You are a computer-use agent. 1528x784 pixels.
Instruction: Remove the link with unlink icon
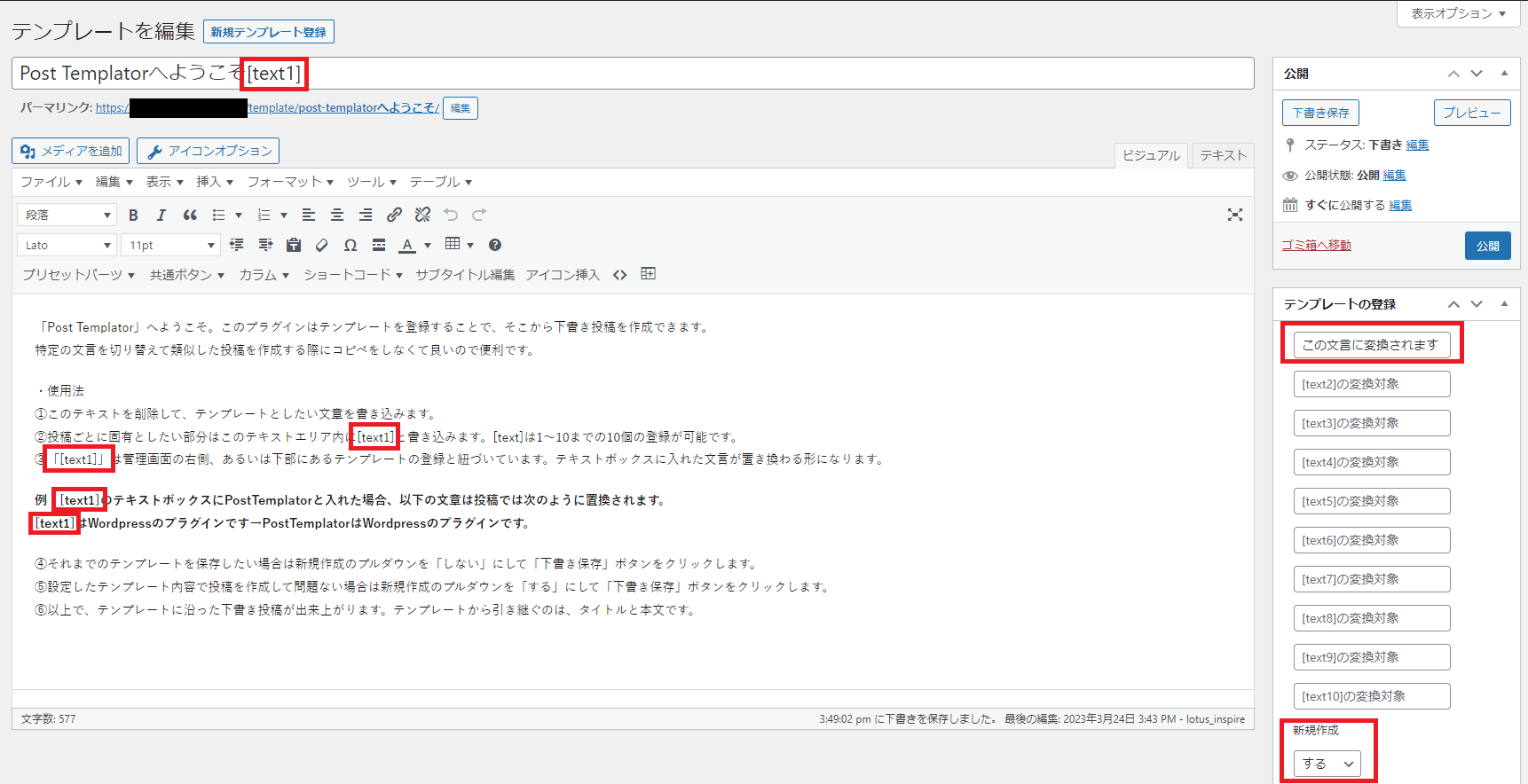tap(422, 215)
